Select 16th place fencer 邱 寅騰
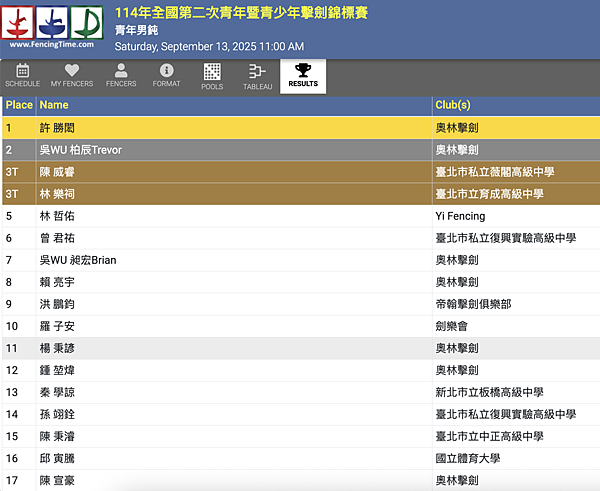Viewport: 600px width, 491px height. tap(57, 458)
